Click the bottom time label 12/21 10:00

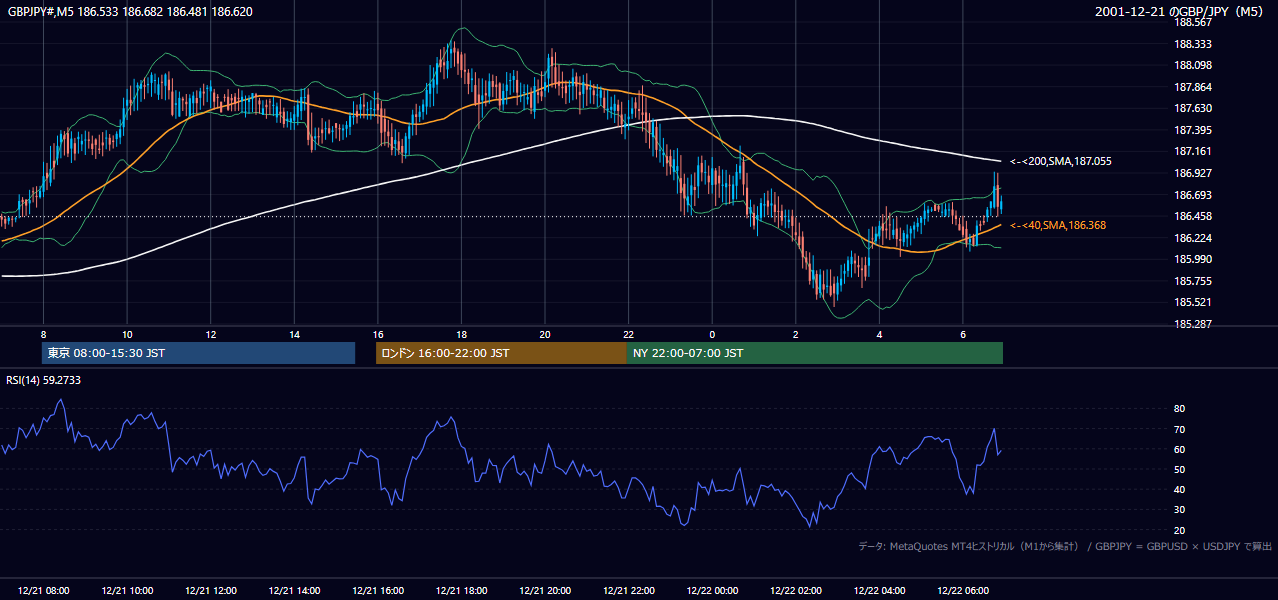coord(127,591)
